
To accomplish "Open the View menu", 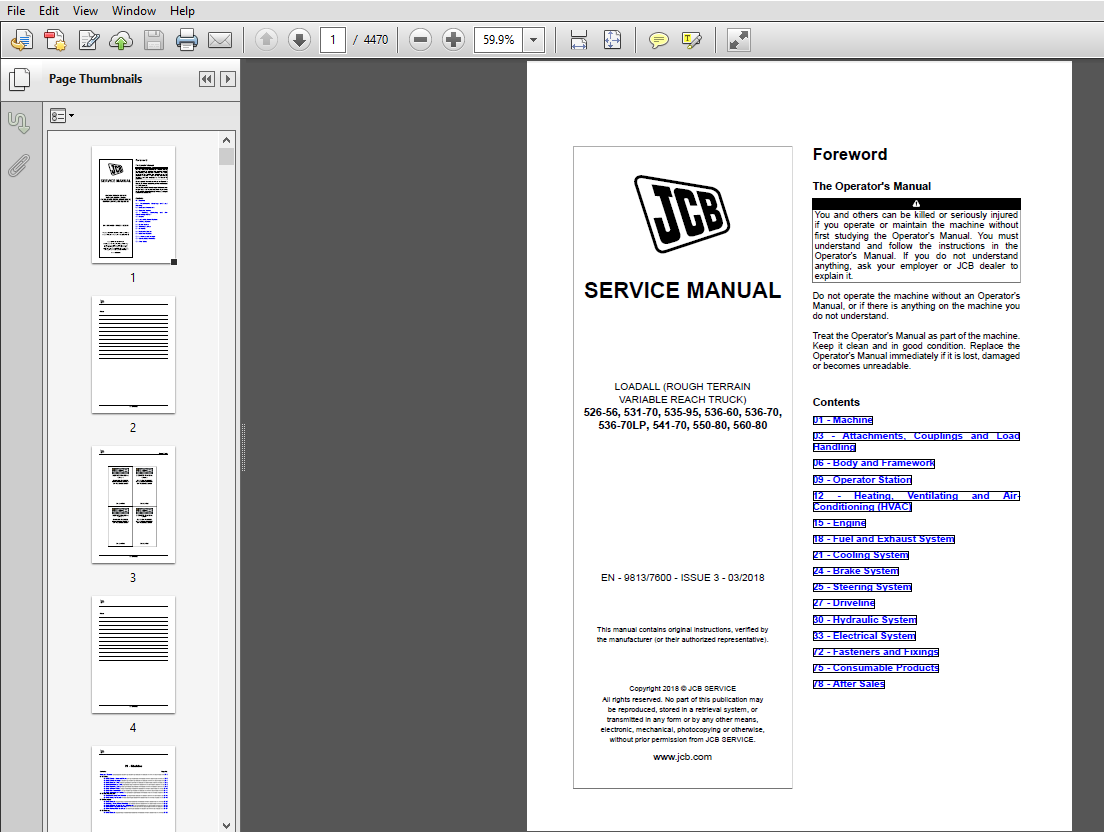I will click(x=85, y=11).
